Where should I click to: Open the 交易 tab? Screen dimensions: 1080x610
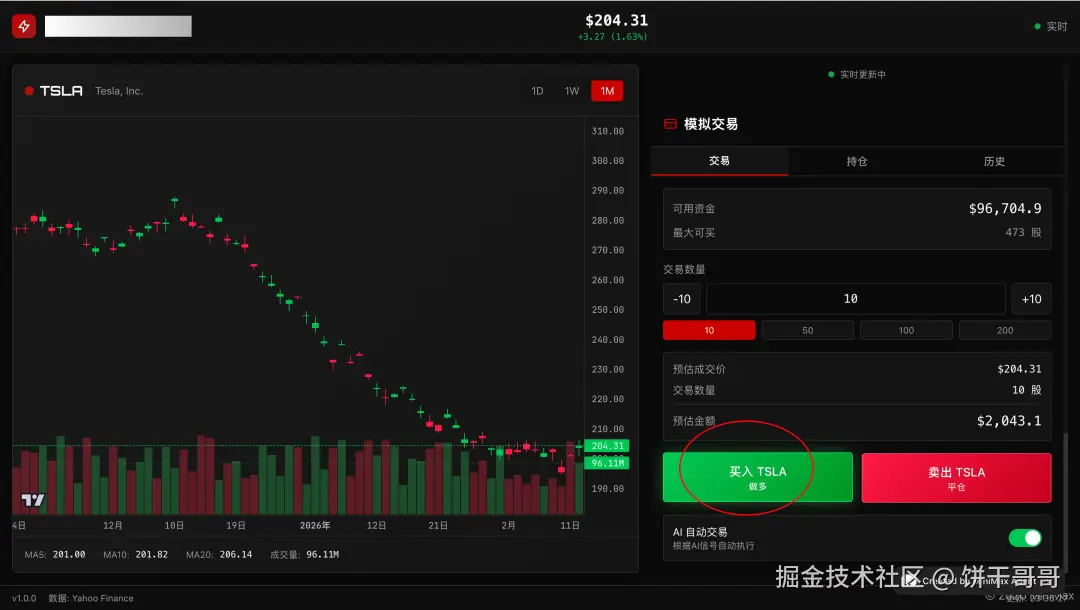pos(719,161)
